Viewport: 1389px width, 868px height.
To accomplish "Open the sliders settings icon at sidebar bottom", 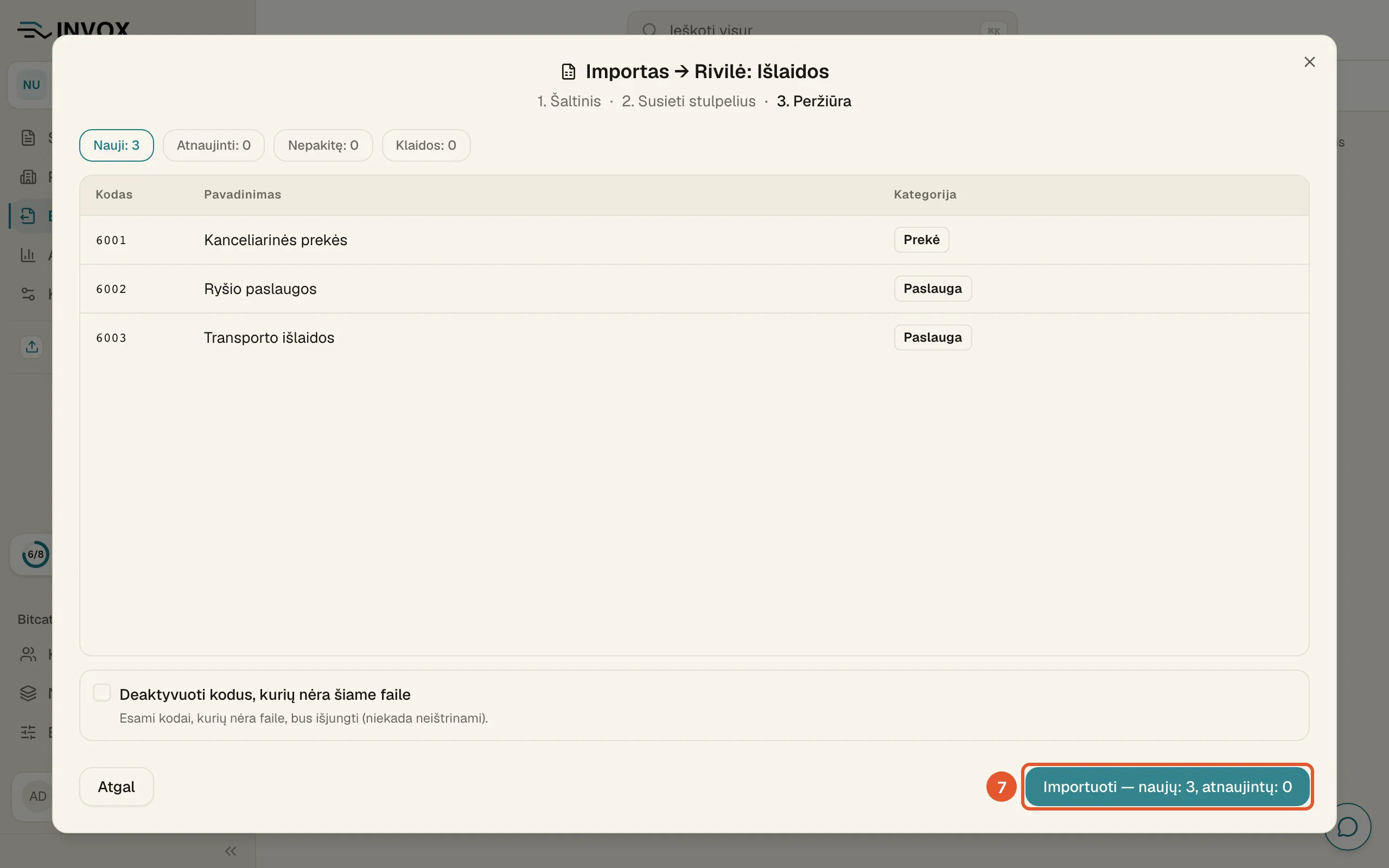I will [28, 732].
